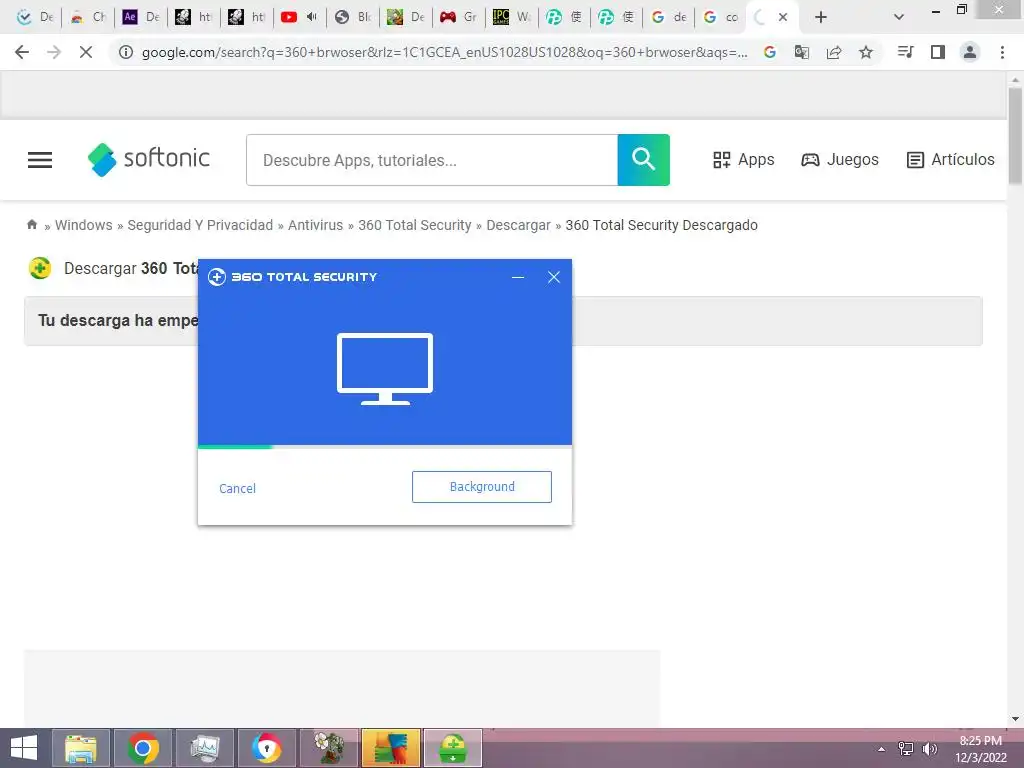
Task: Click the 360 Total Security product icon
Action: point(40,268)
